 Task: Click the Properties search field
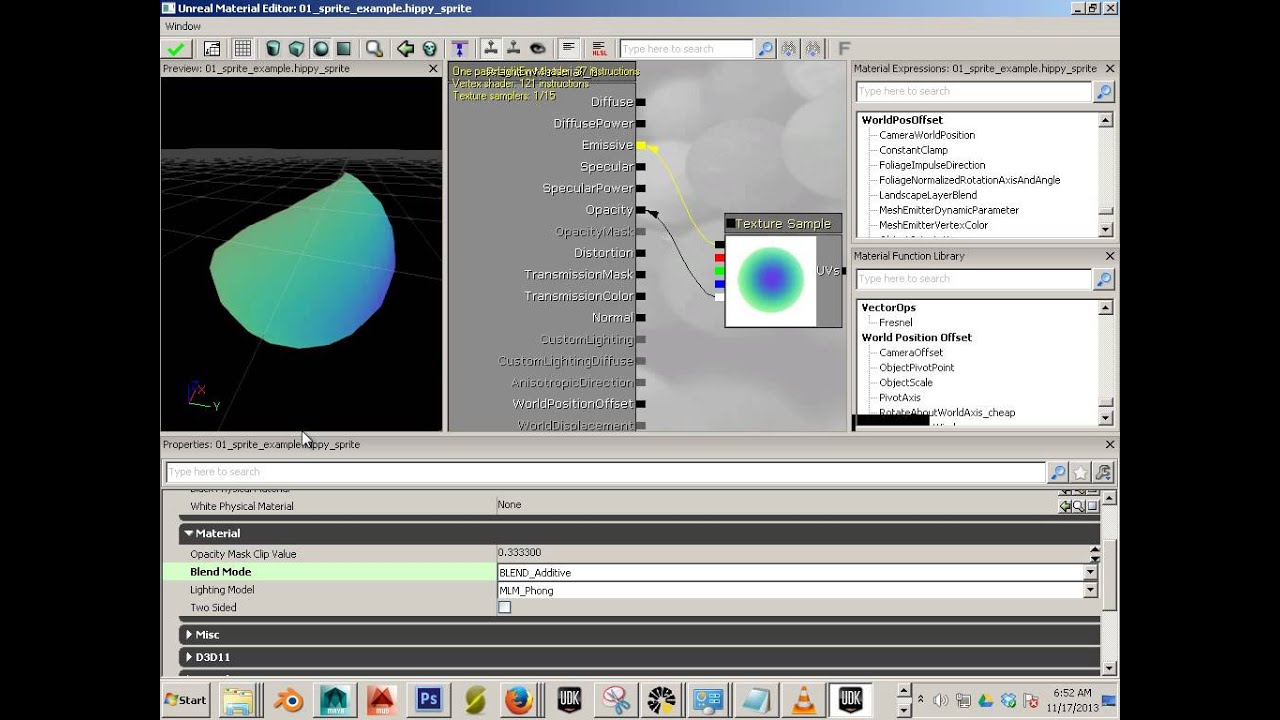click(605, 472)
